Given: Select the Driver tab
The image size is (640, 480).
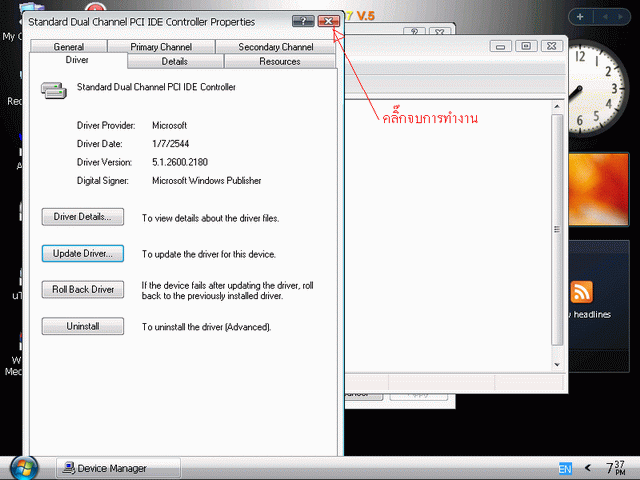Looking at the screenshot, I should point(77,60).
